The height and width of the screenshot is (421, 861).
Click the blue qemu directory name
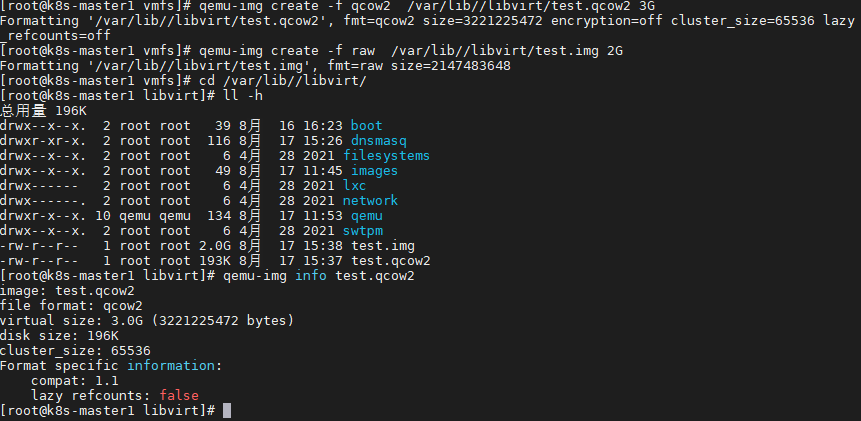(367, 216)
